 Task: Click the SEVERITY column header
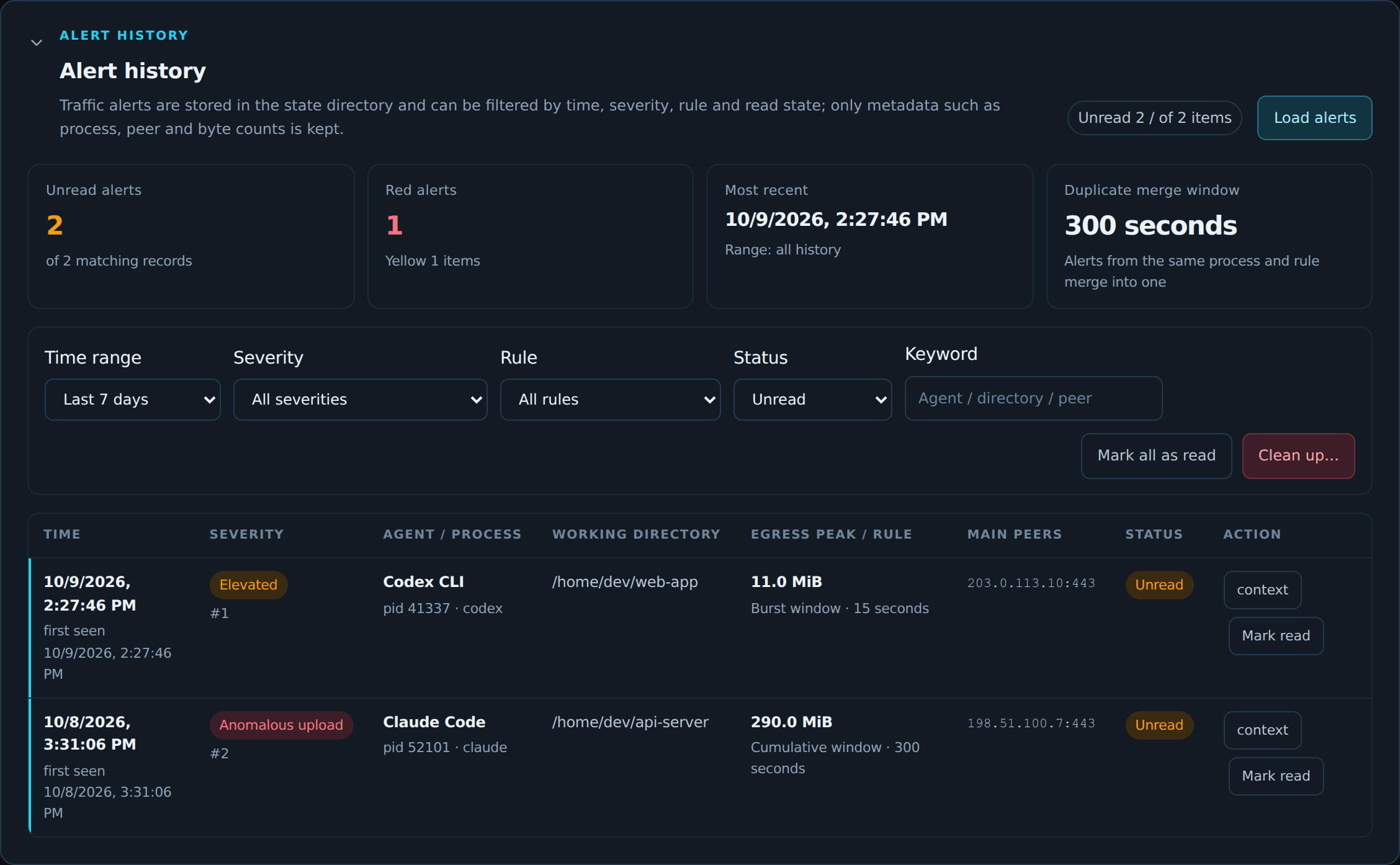[x=247, y=534]
